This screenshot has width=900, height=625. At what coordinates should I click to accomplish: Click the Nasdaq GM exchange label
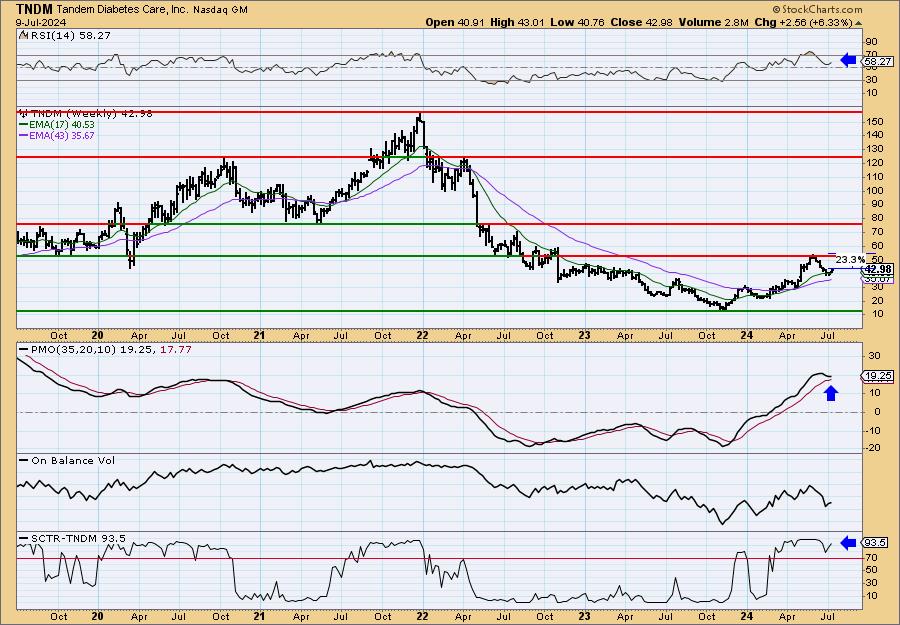coord(220,10)
